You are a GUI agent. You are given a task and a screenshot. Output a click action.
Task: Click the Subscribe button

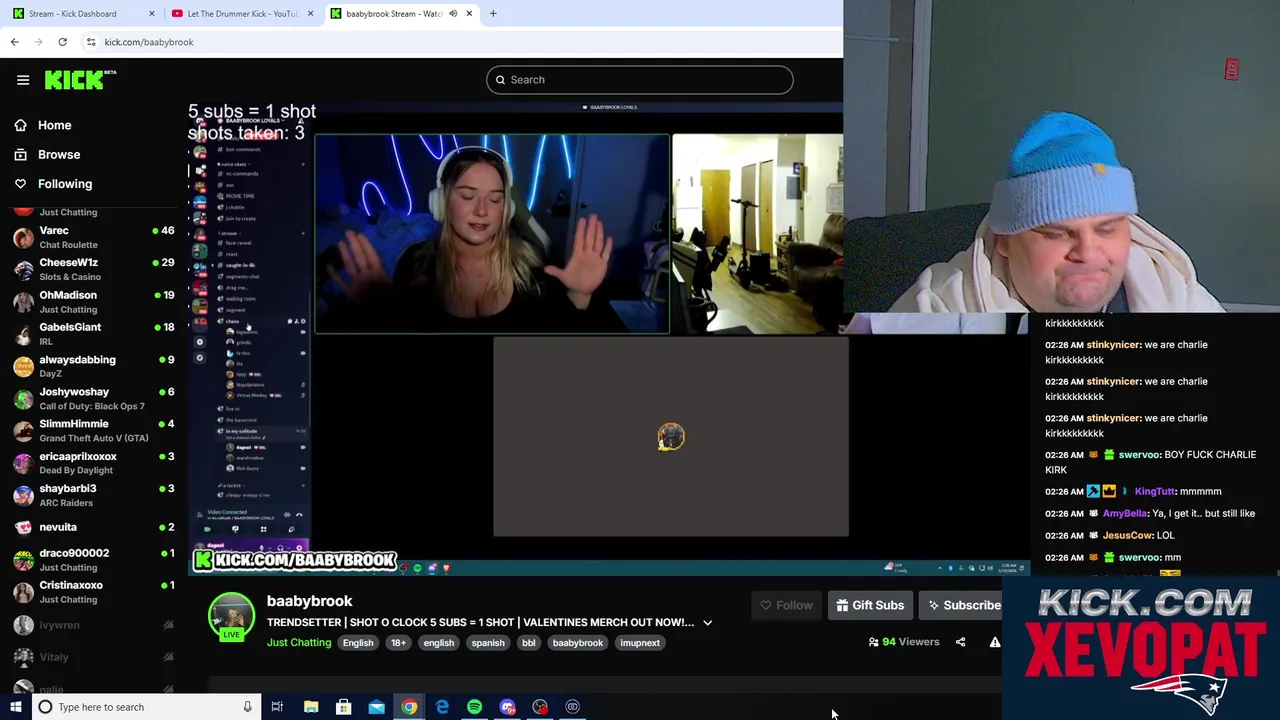[x=962, y=605]
